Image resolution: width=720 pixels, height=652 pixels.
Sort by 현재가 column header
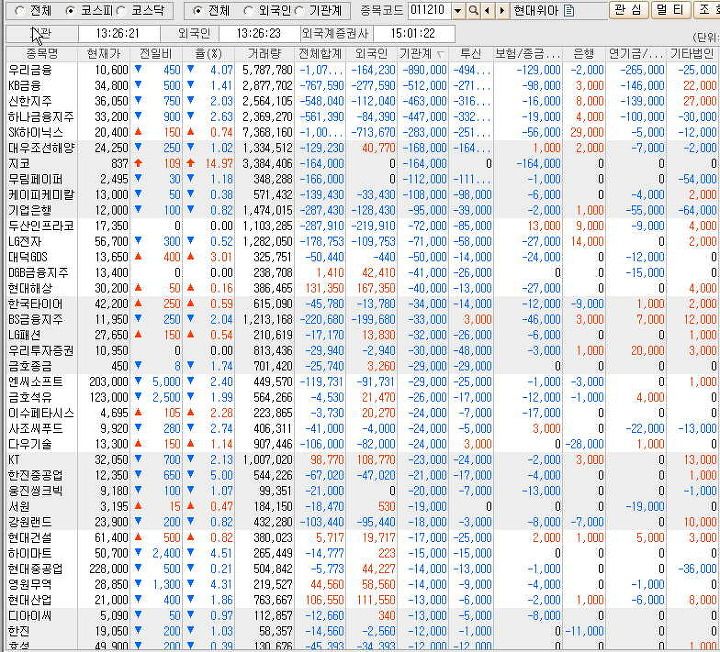point(104,54)
